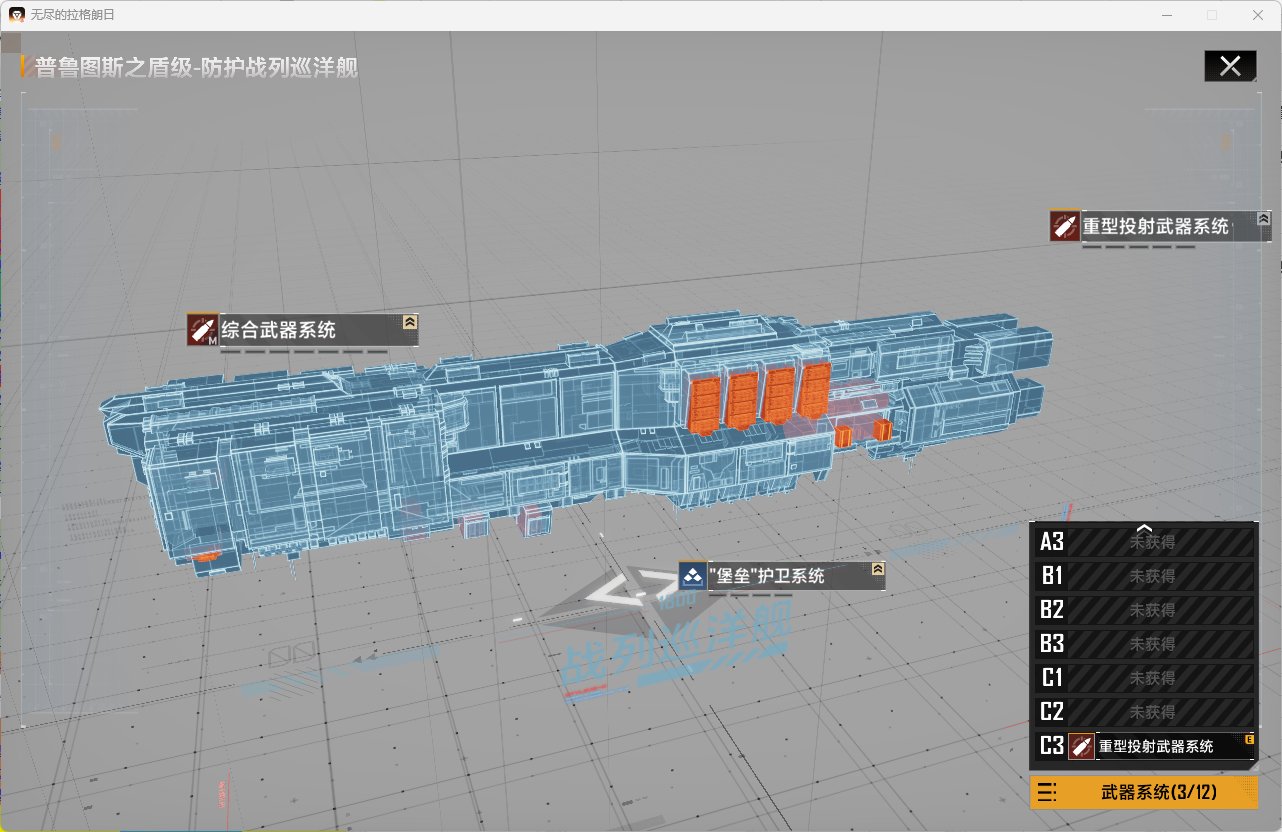
Task: Select the B1 slot row
Action: [1145, 576]
